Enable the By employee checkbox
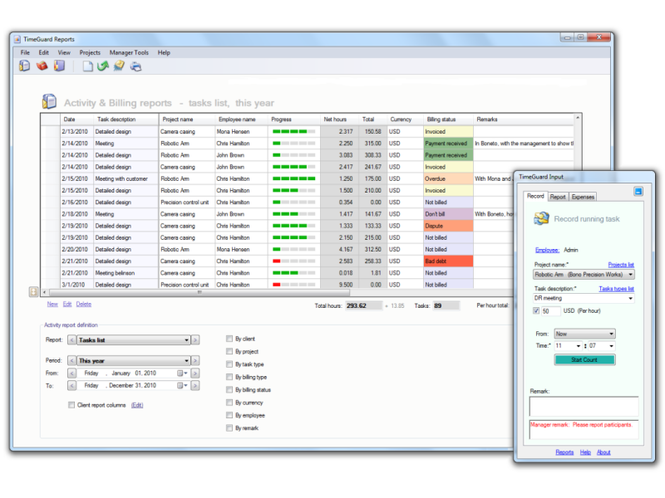 point(229,415)
